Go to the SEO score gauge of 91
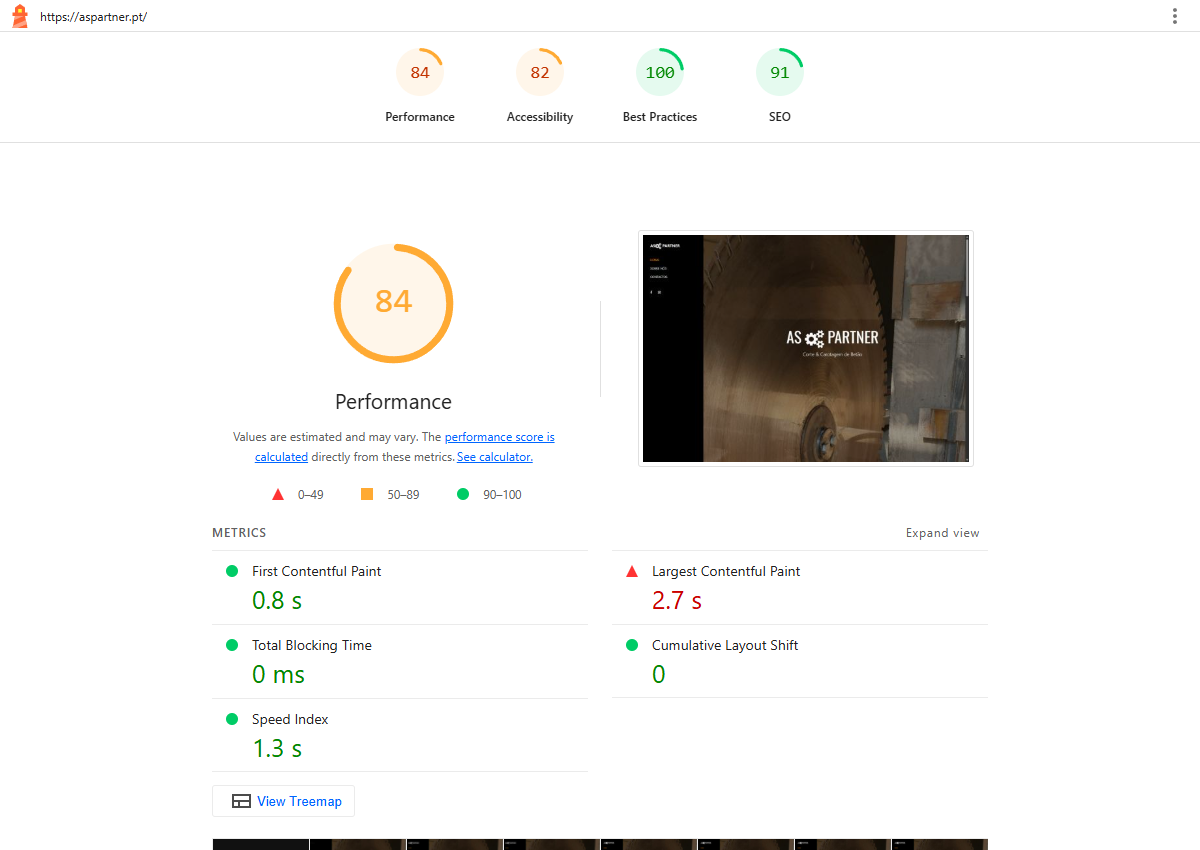Screen dimensions: 1200x850 (780, 73)
